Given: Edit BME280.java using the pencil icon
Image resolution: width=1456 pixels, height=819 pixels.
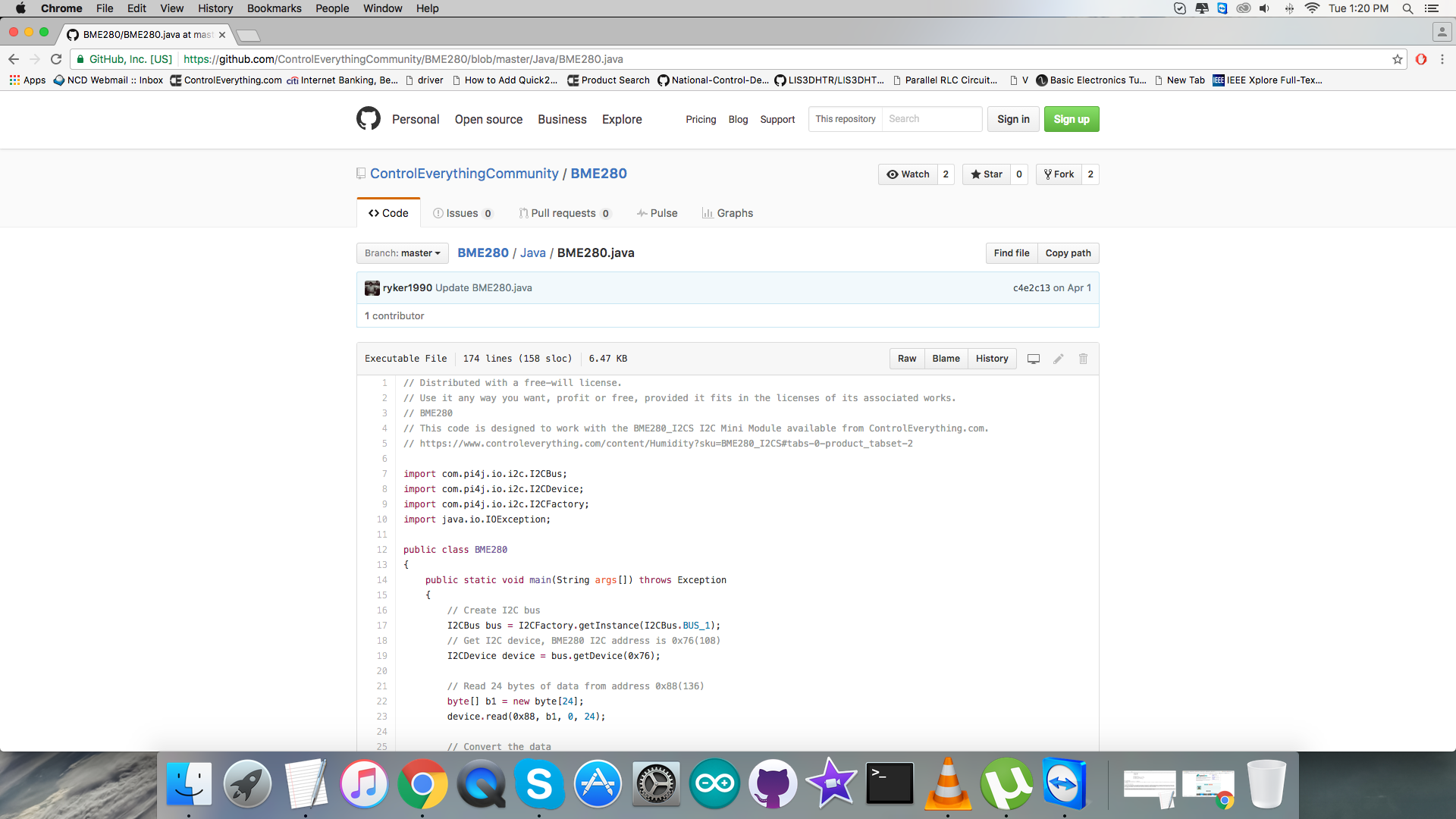Looking at the screenshot, I should point(1058,358).
